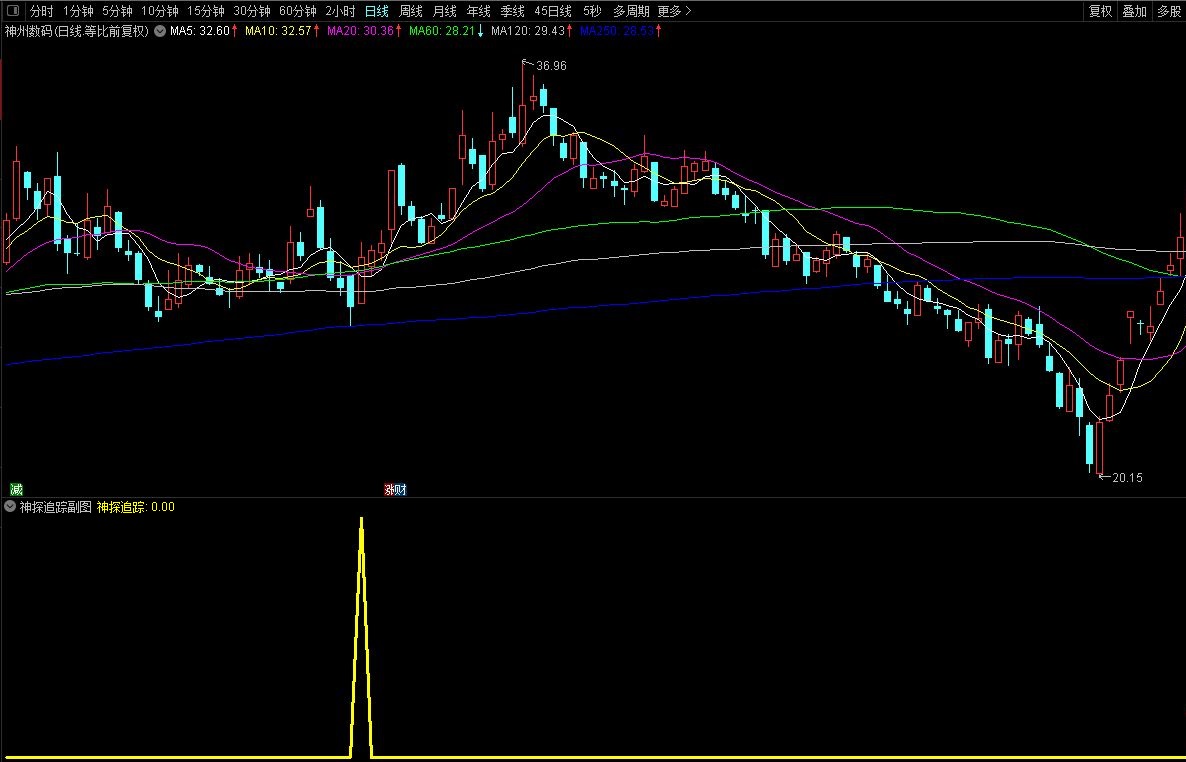Screen dimensions: 1186x762
Task: Click the 神探追踪副图 sub-chart title
Action: [55, 507]
